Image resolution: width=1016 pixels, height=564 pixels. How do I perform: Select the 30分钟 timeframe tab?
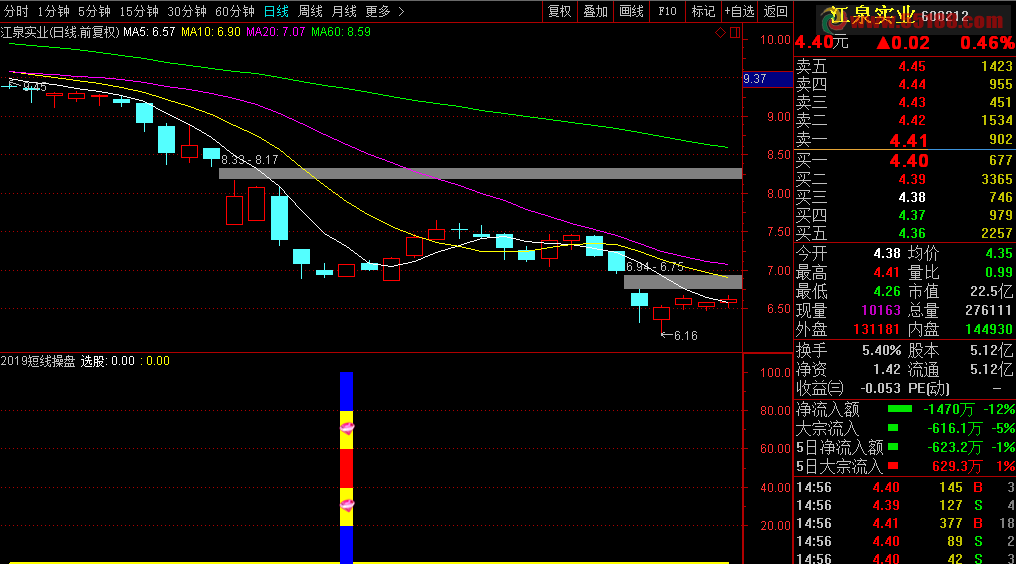(x=187, y=11)
